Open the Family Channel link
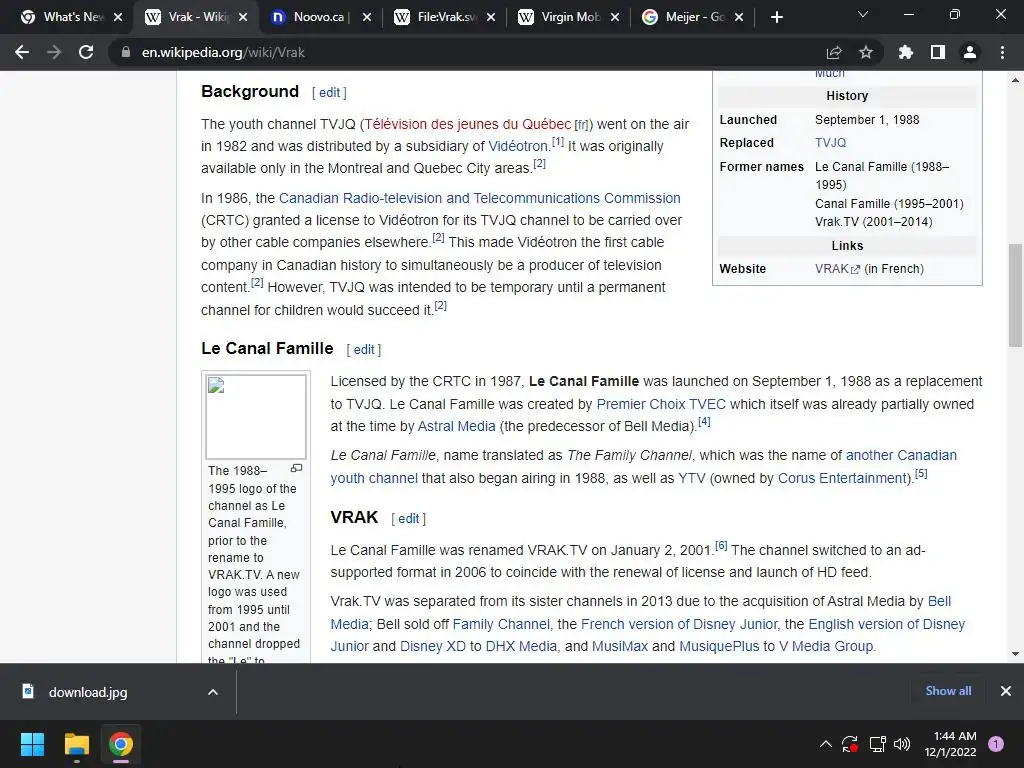This screenshot has height=768, width=1024. click(501, 624)
